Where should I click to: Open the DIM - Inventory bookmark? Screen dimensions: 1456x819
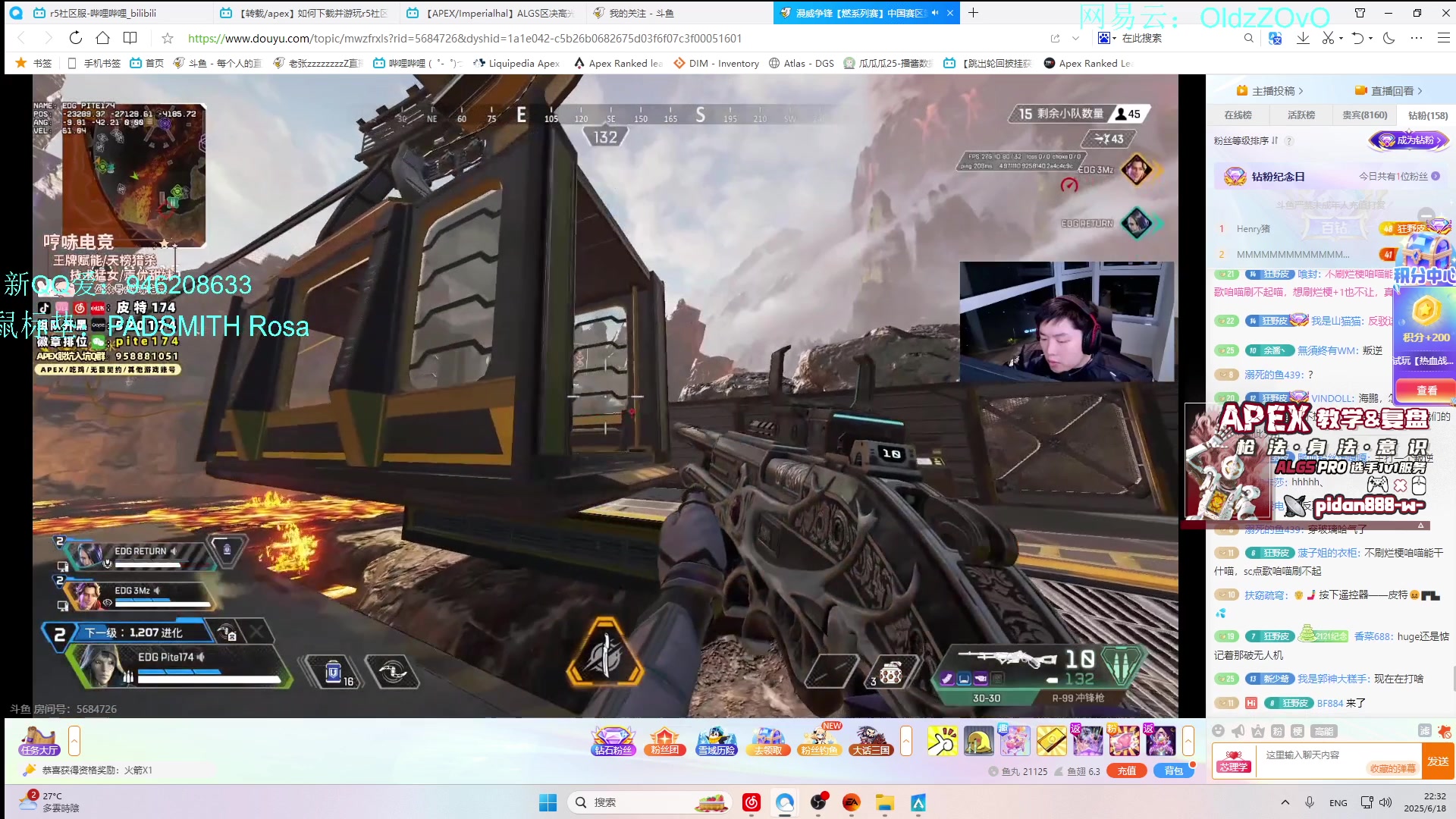coord(716,63)
